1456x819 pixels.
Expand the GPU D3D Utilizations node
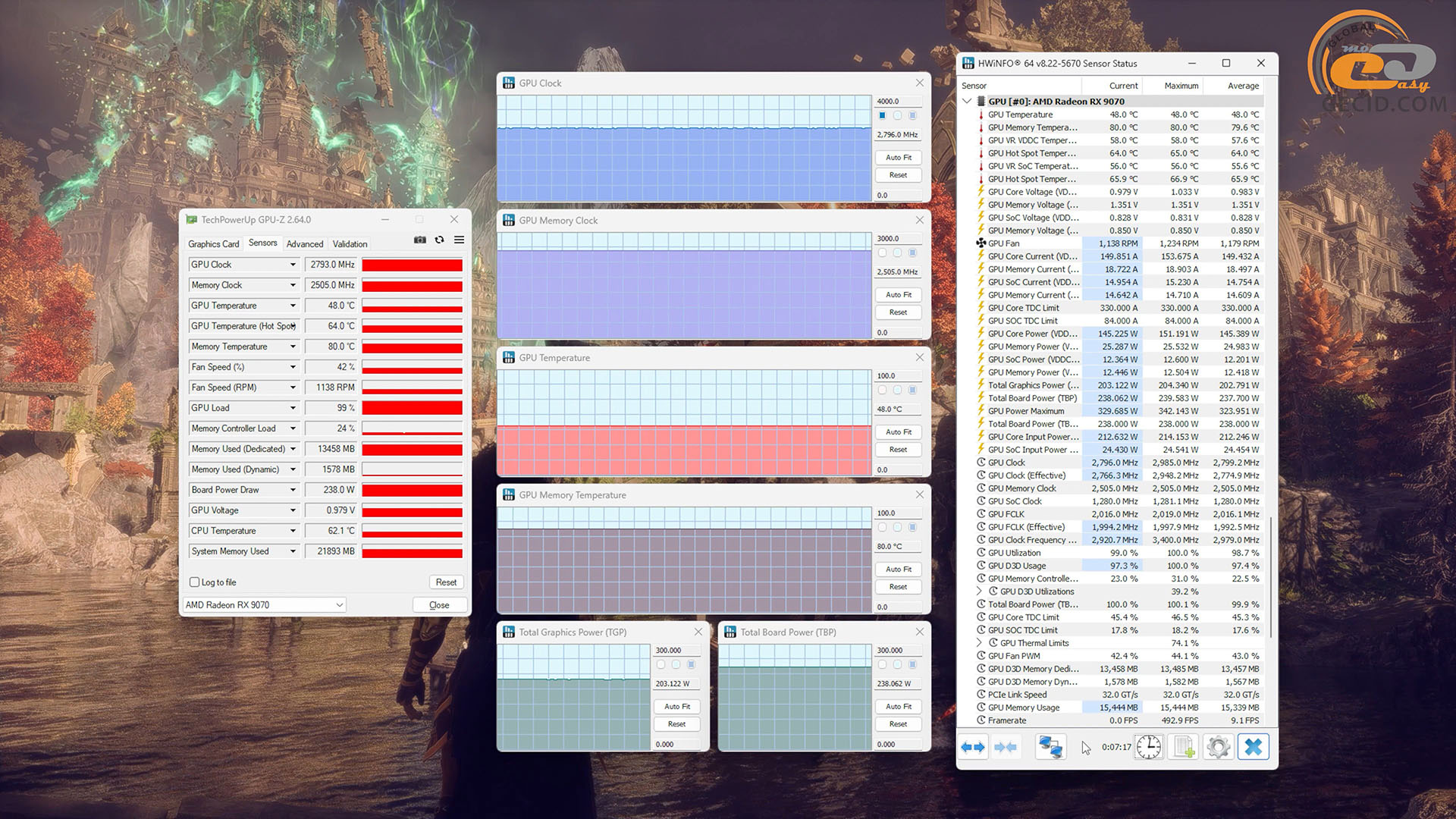tap(979, 591)
